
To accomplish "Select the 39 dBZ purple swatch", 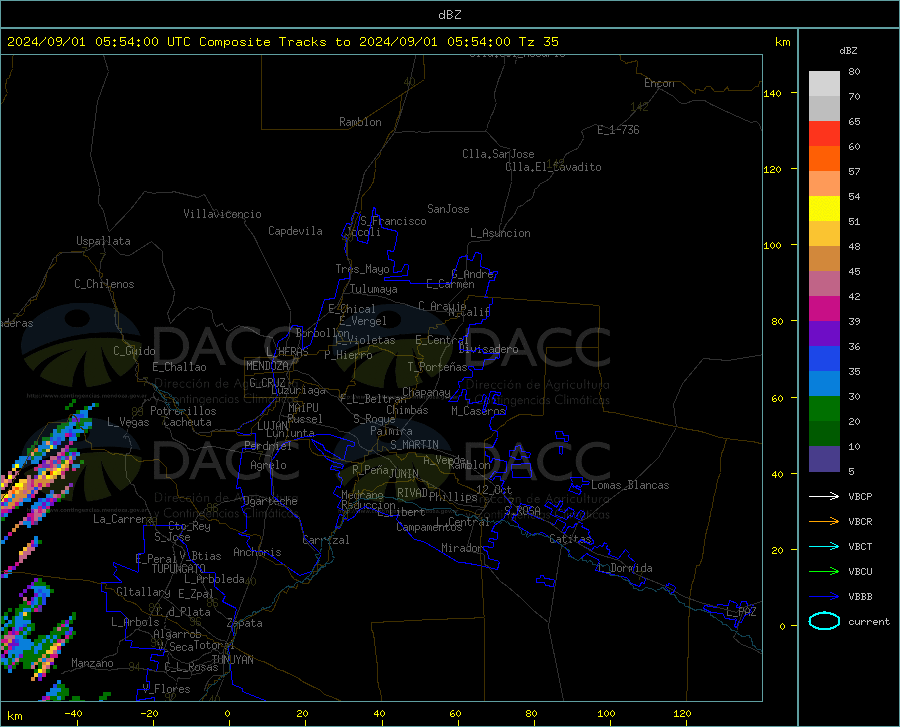I will pyautogui.click(x=824, y=334).
